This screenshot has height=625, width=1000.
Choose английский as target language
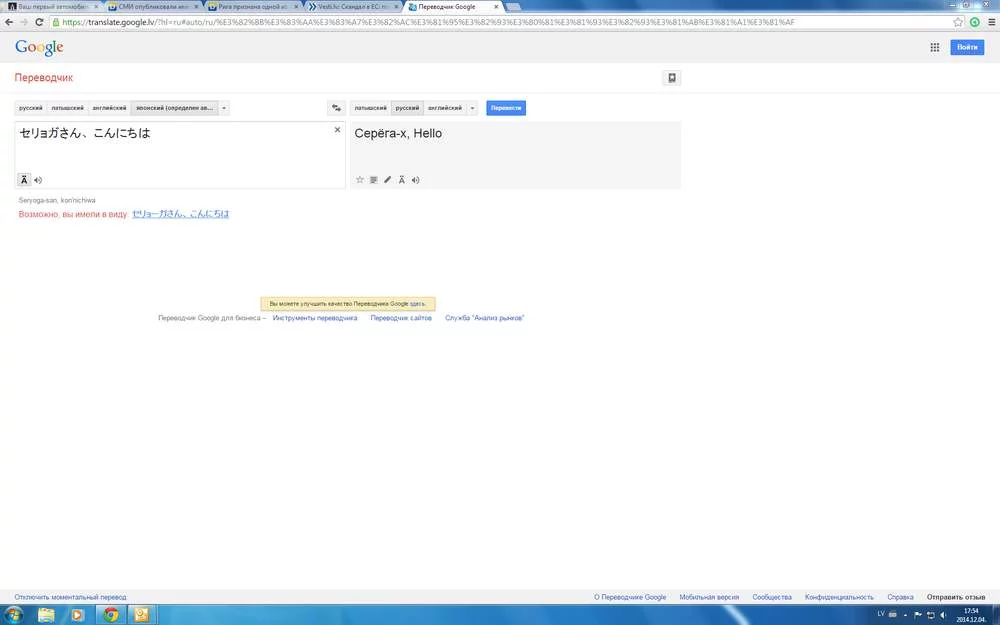[x=445, y=108]
